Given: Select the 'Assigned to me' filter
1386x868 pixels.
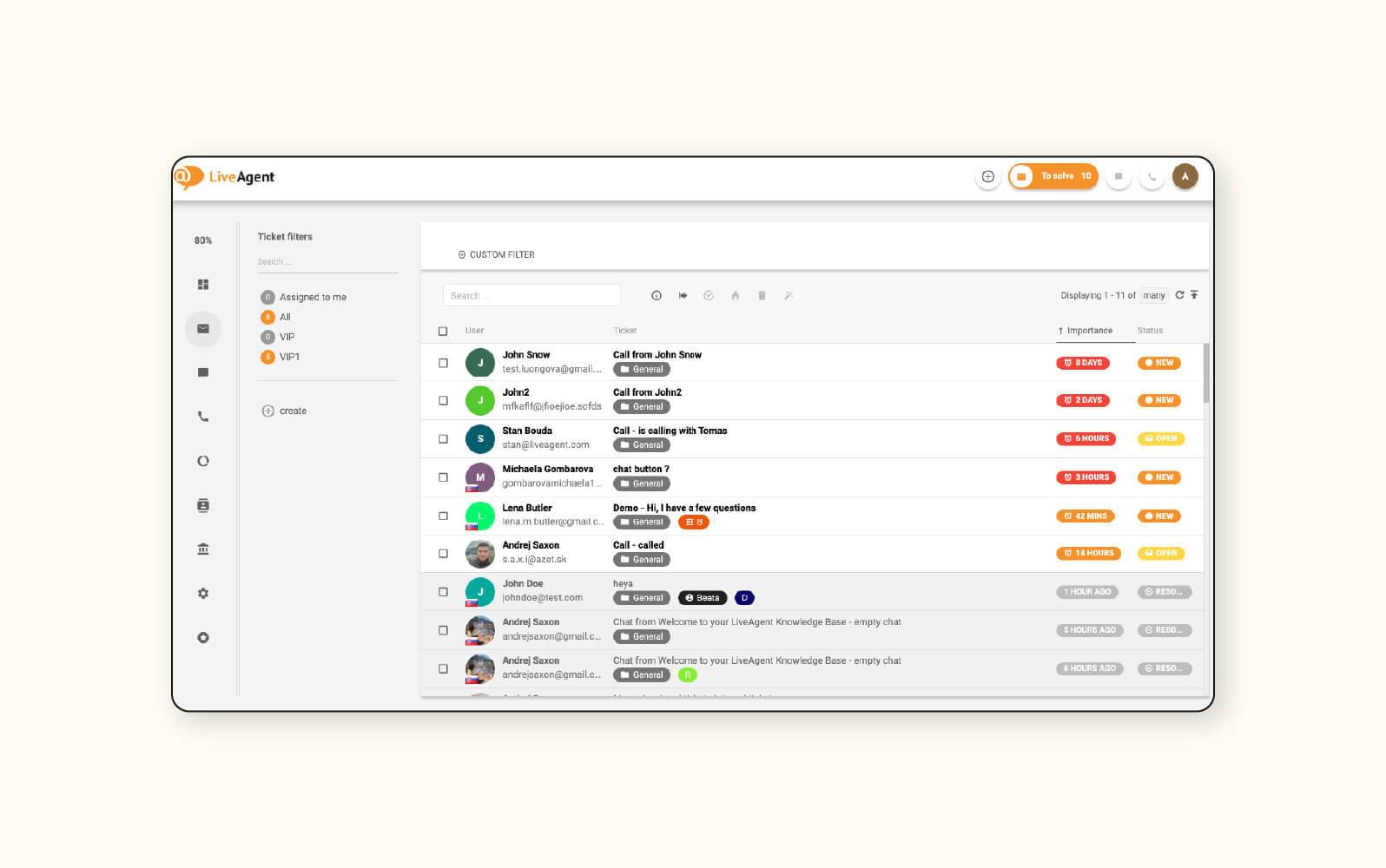Looking at the screenshot, I should pos(304,297).
